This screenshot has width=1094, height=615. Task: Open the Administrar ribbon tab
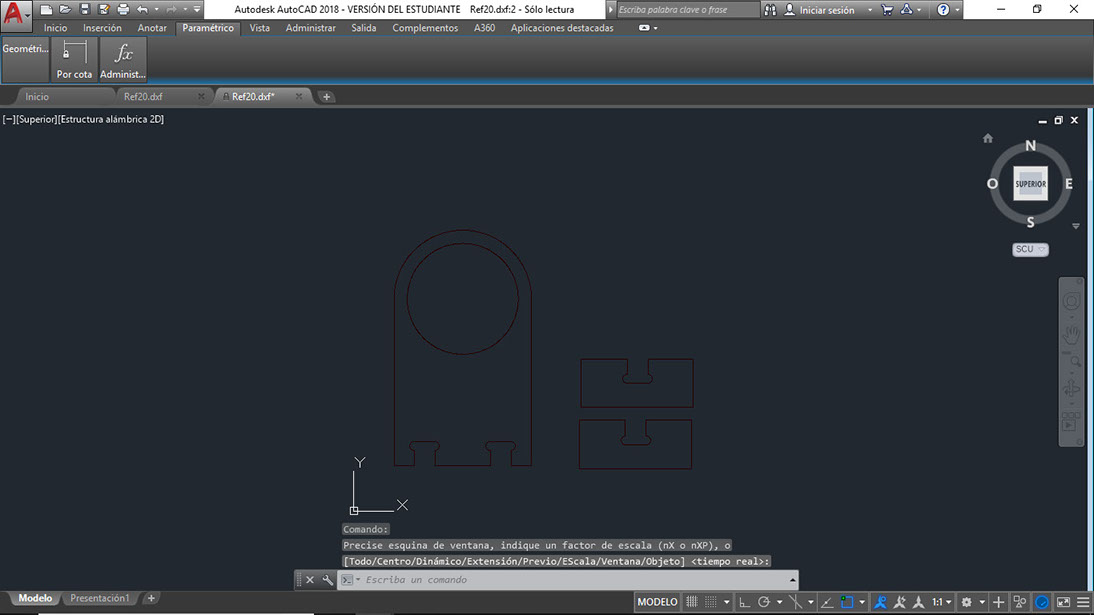click(x=310, y=28)
